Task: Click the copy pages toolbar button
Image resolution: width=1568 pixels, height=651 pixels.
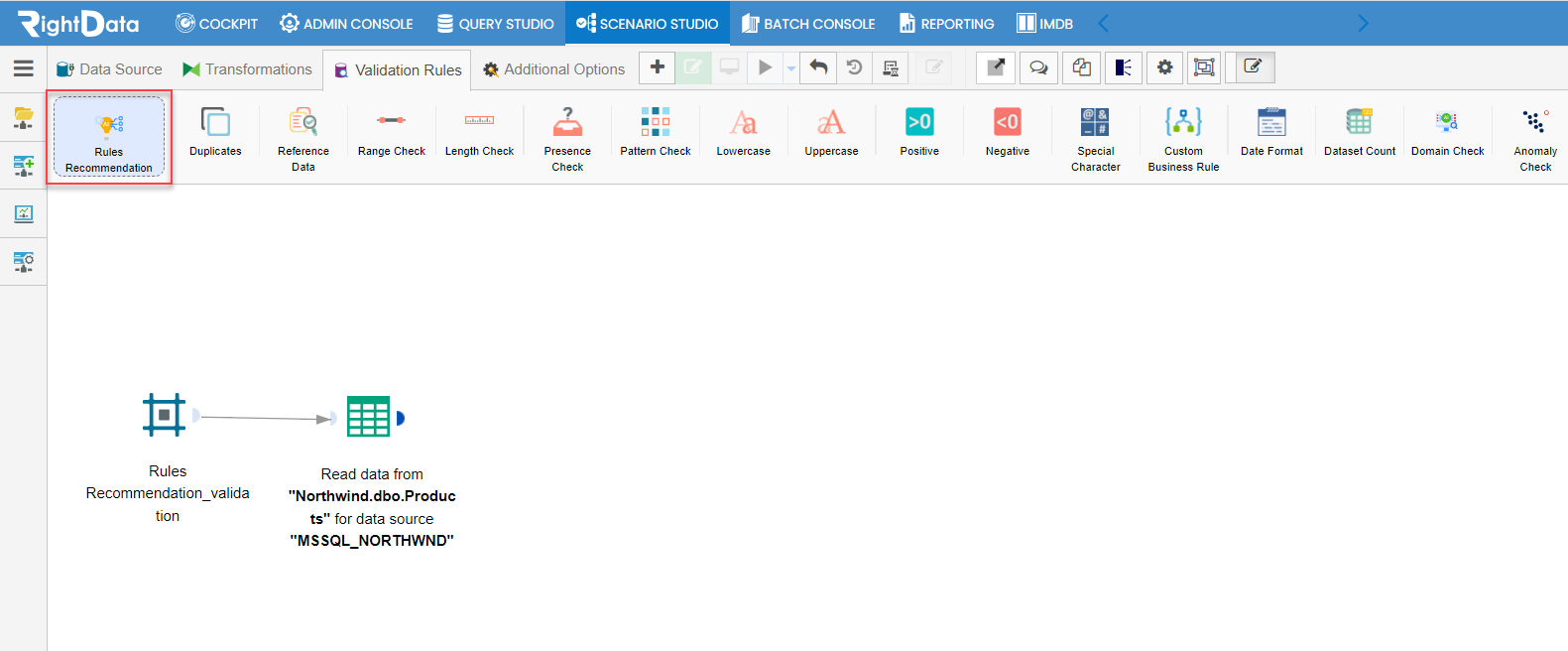Action: [1081, 67]
